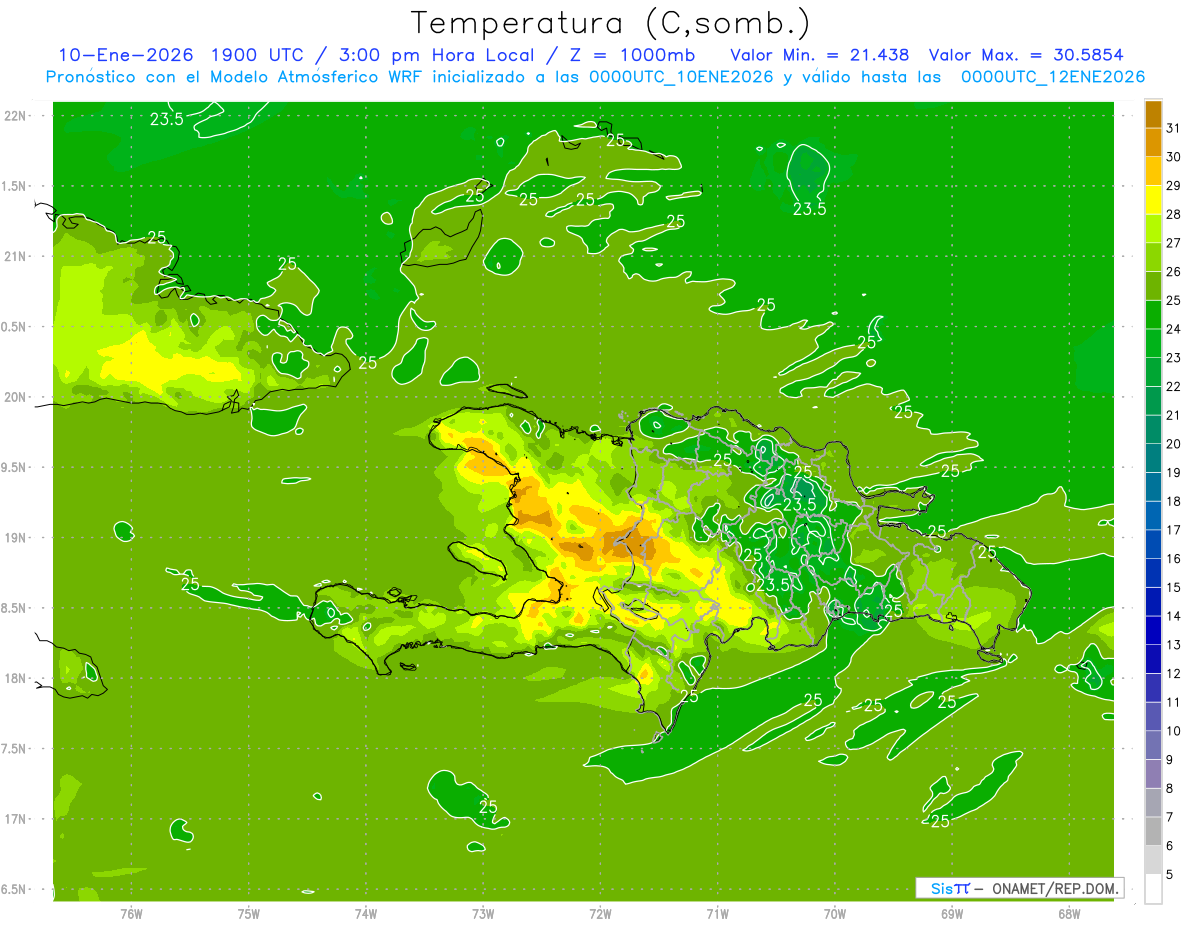The height and width of the screenshot is (927, 1200).
Task: Click the title 'Temperatura (C,somb.)'
Action: pos(610,23)
